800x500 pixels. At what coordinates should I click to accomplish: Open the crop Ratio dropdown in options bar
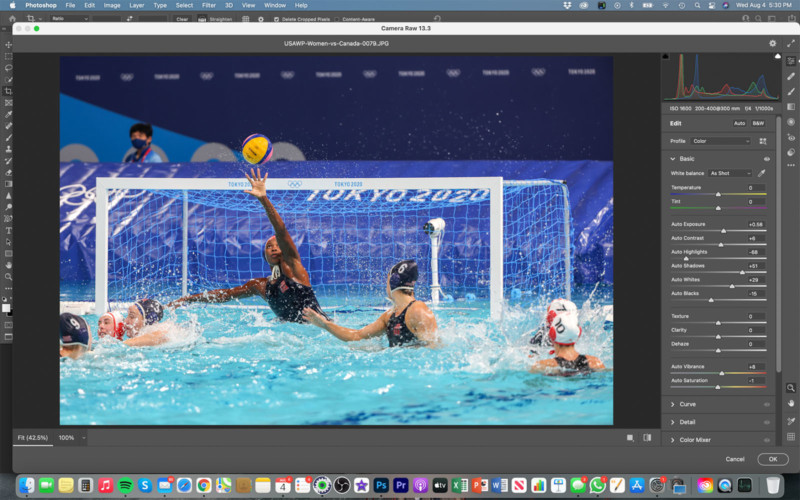[70, 18]
